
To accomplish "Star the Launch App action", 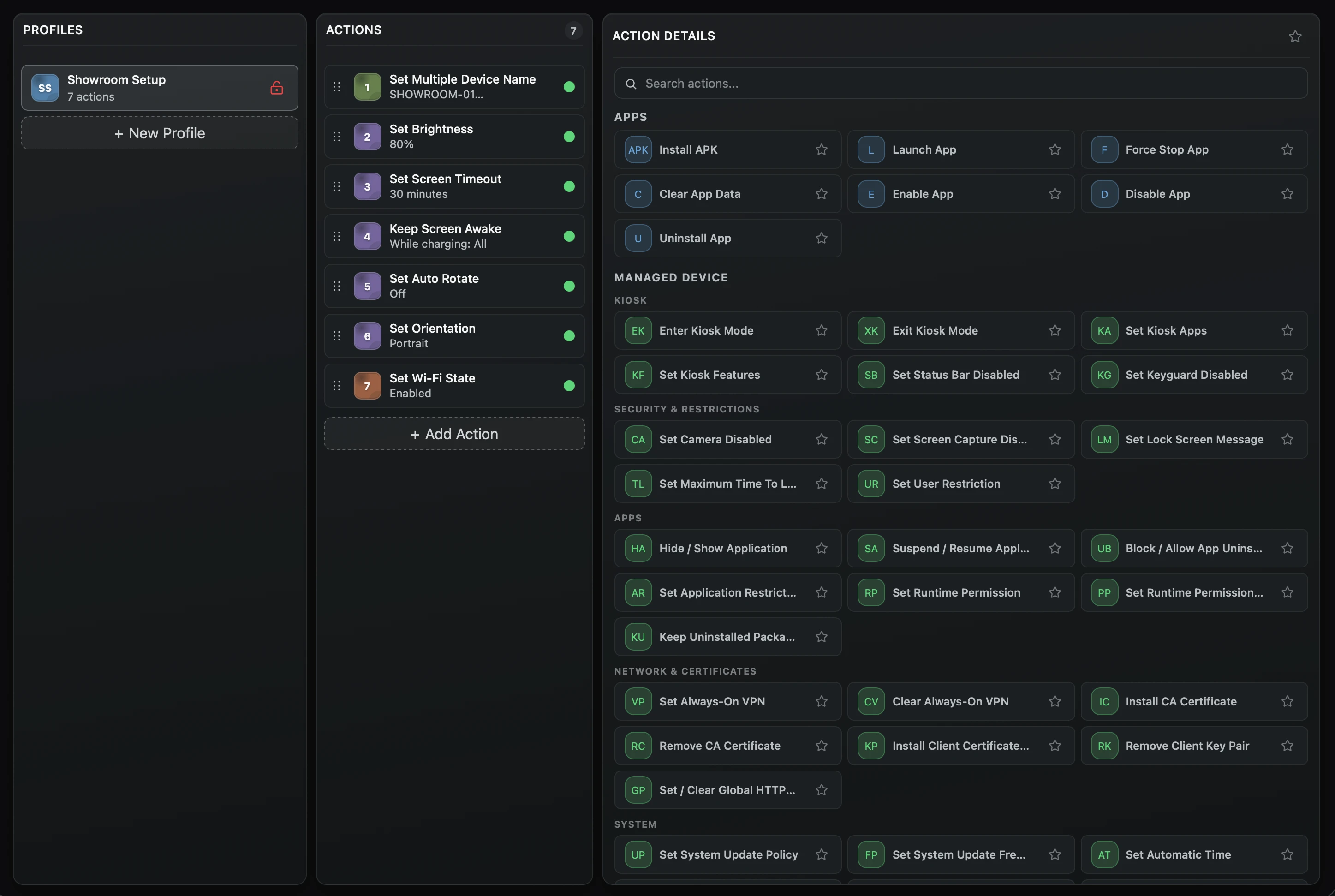I will click(x=1054, y=149).
